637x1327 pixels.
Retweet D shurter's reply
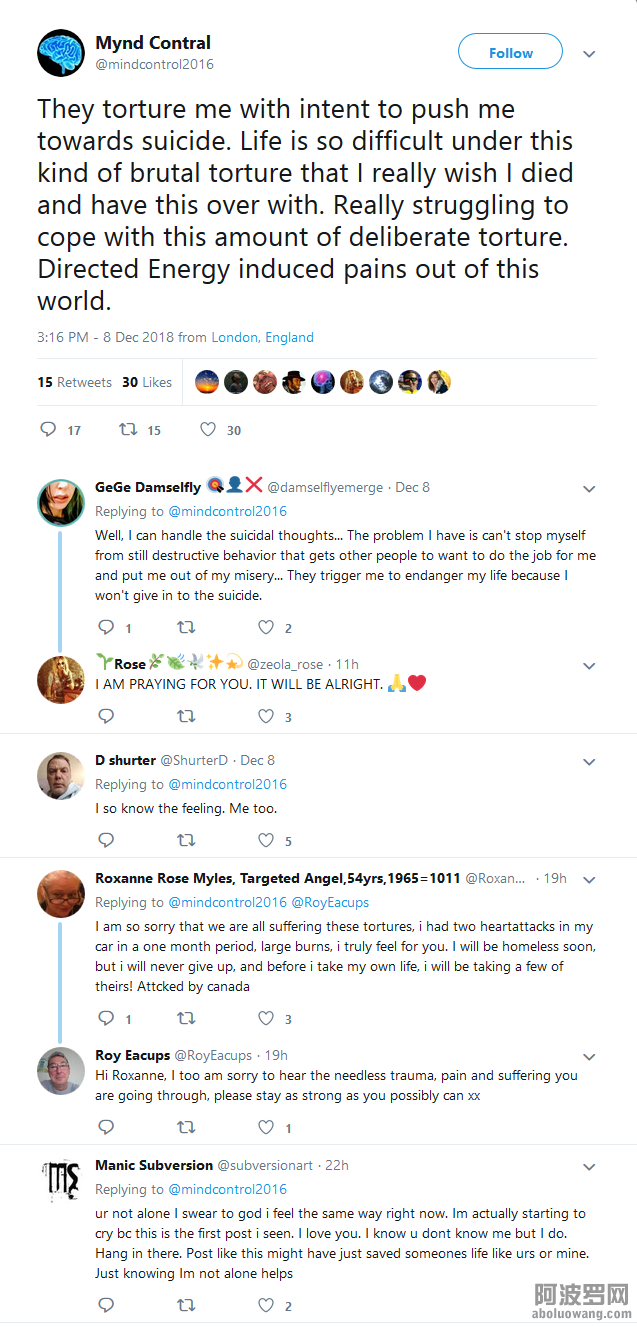click(x=186, y=841)
